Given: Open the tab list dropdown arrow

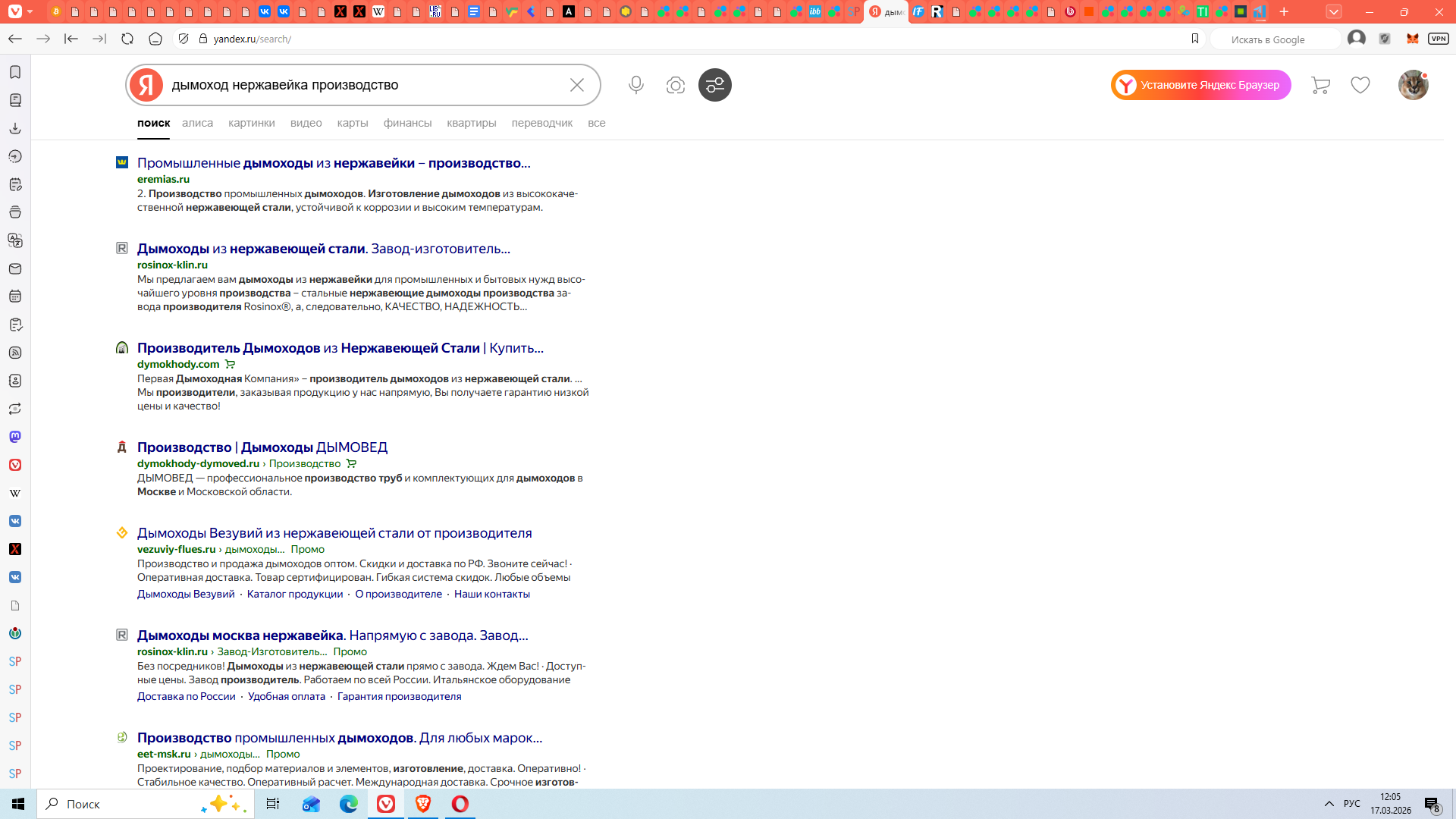Looking at the screenshot, I should [1334, 11].
